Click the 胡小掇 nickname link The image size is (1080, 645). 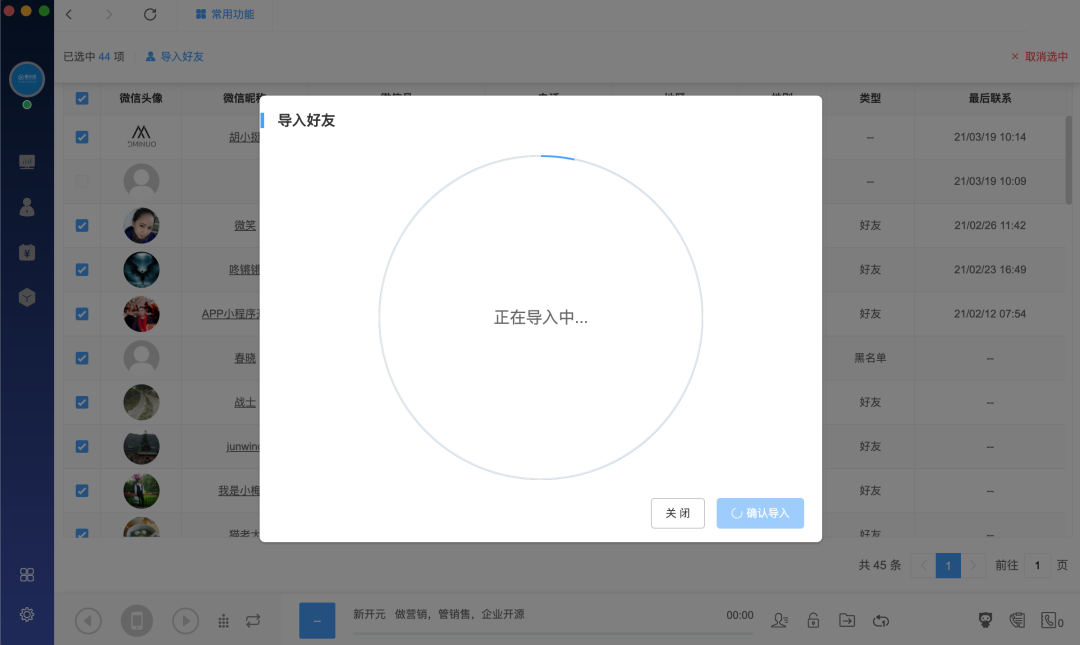[244, 137]
